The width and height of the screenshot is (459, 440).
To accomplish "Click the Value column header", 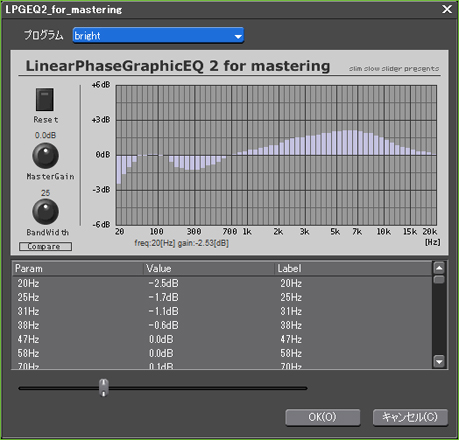I will point(209,269).
